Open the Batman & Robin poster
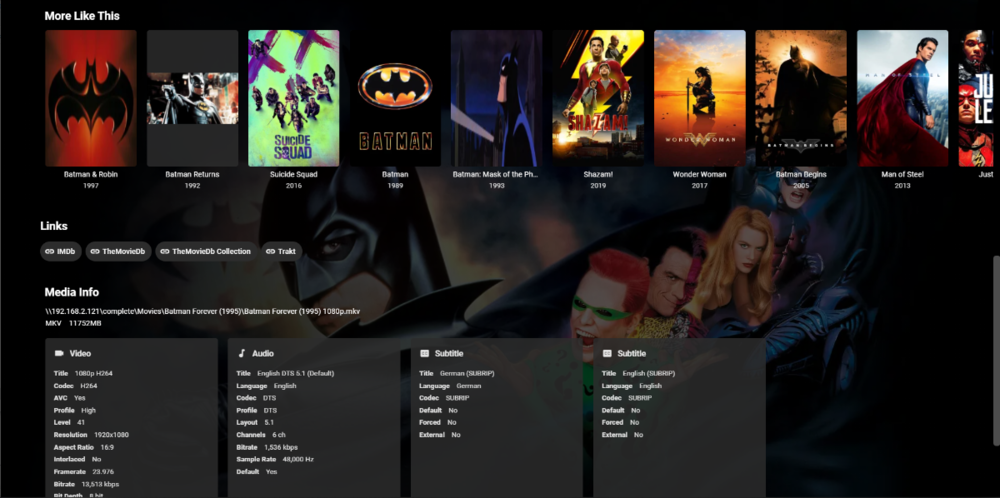This screenshot has width=1000, height=498. coord(91,98)
